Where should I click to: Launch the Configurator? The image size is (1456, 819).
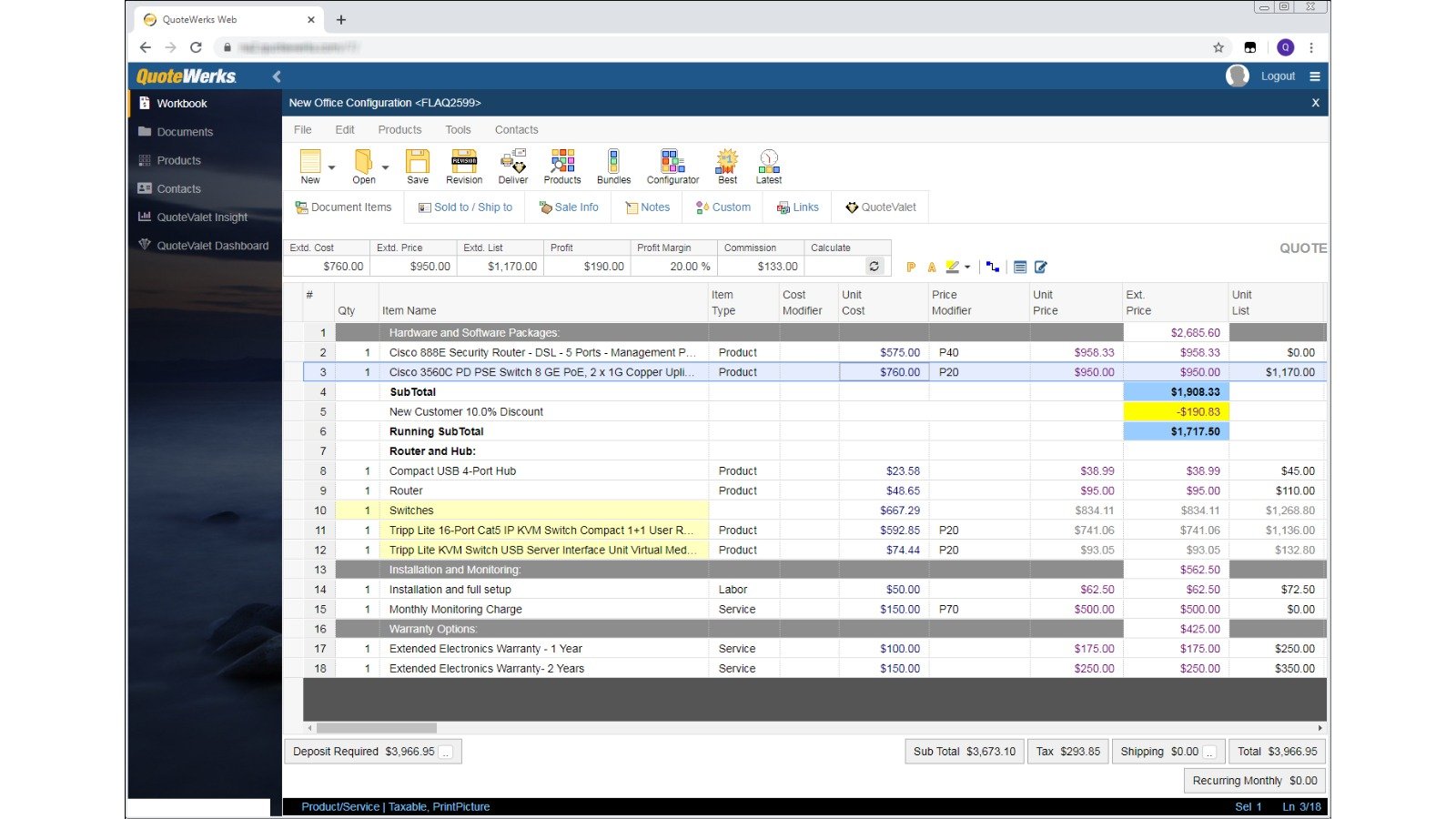pyautogui.click(x=672, y=166)
